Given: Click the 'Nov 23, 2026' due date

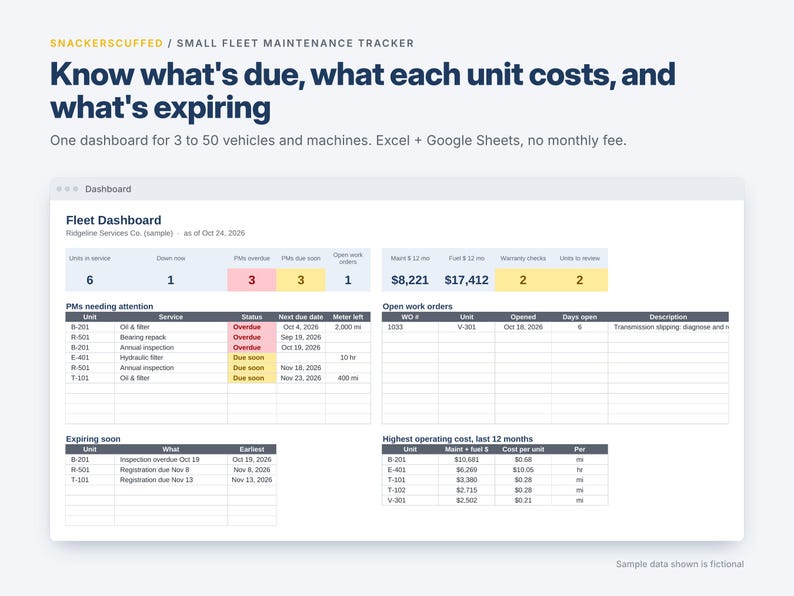Looking at the screenshot, I should pyautogui.click(x=301, y=378).
